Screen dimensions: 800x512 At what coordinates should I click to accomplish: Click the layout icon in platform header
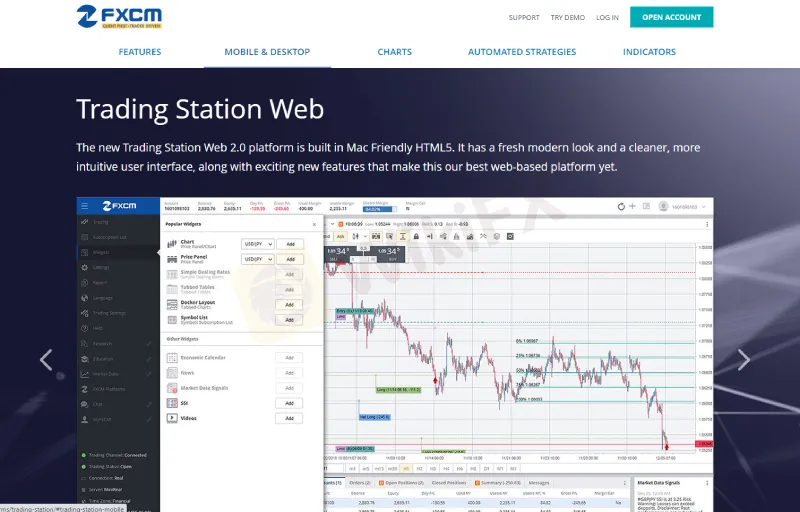coord(646,206)
